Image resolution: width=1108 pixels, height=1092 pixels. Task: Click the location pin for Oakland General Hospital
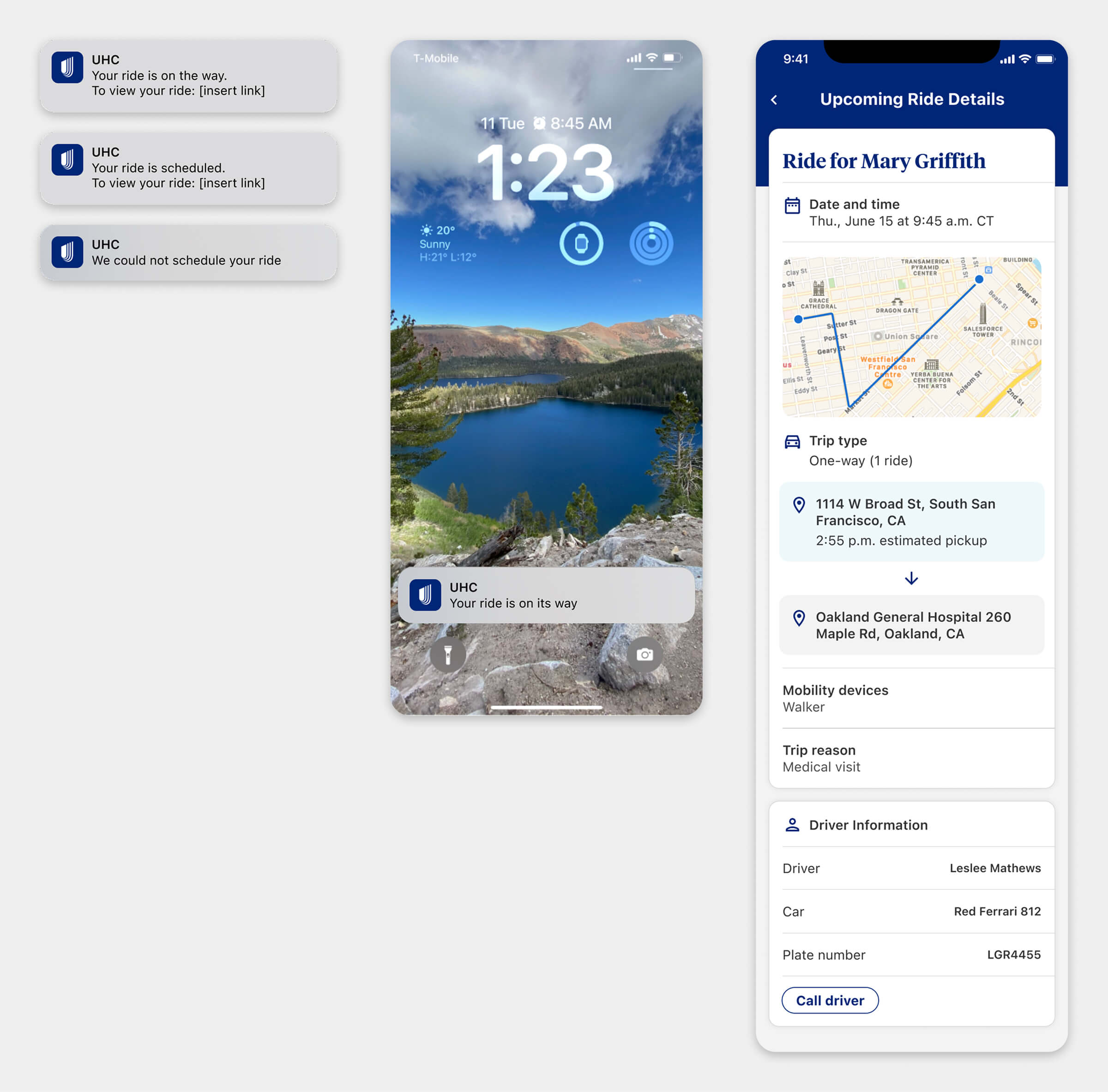pyautogui.click(x=798, y=618)
